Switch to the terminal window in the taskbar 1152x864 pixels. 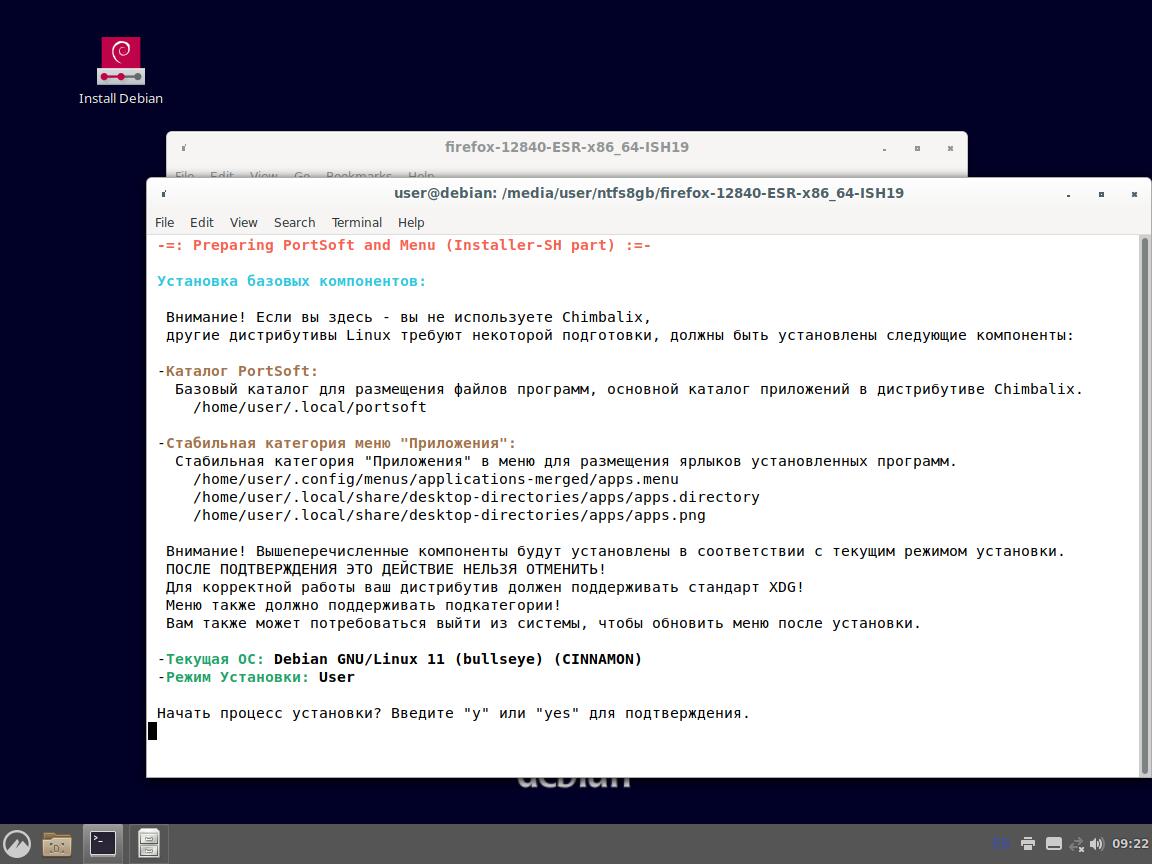tap(102, 844)
